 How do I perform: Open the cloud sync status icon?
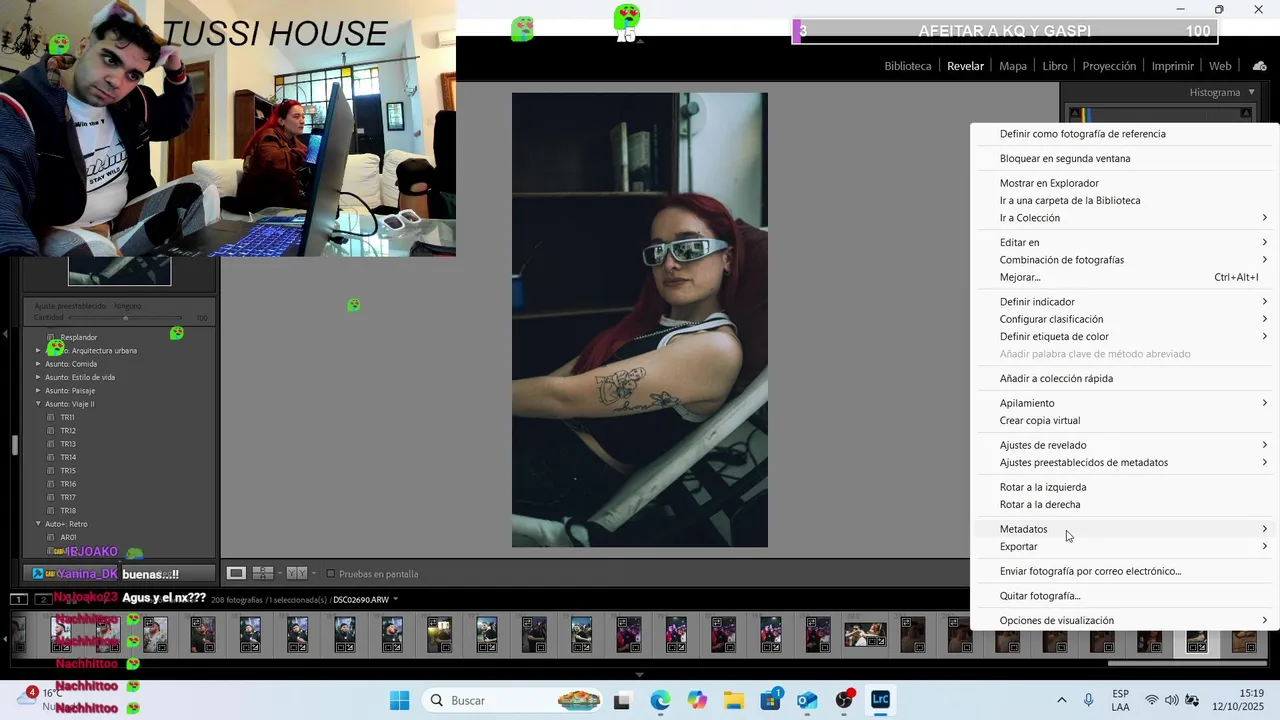1259,66
